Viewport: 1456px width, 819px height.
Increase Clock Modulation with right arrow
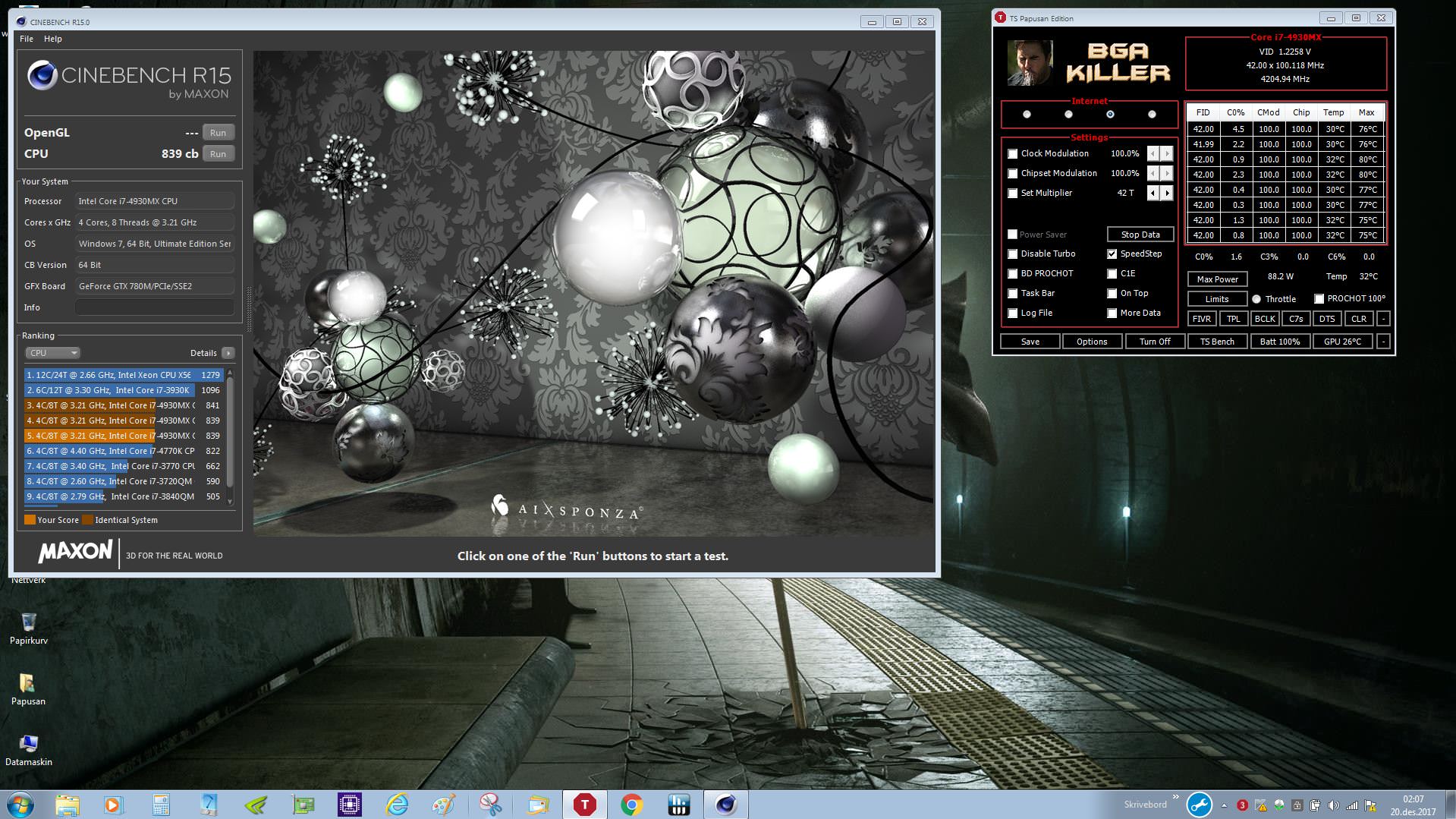(x=1168, y=154)
